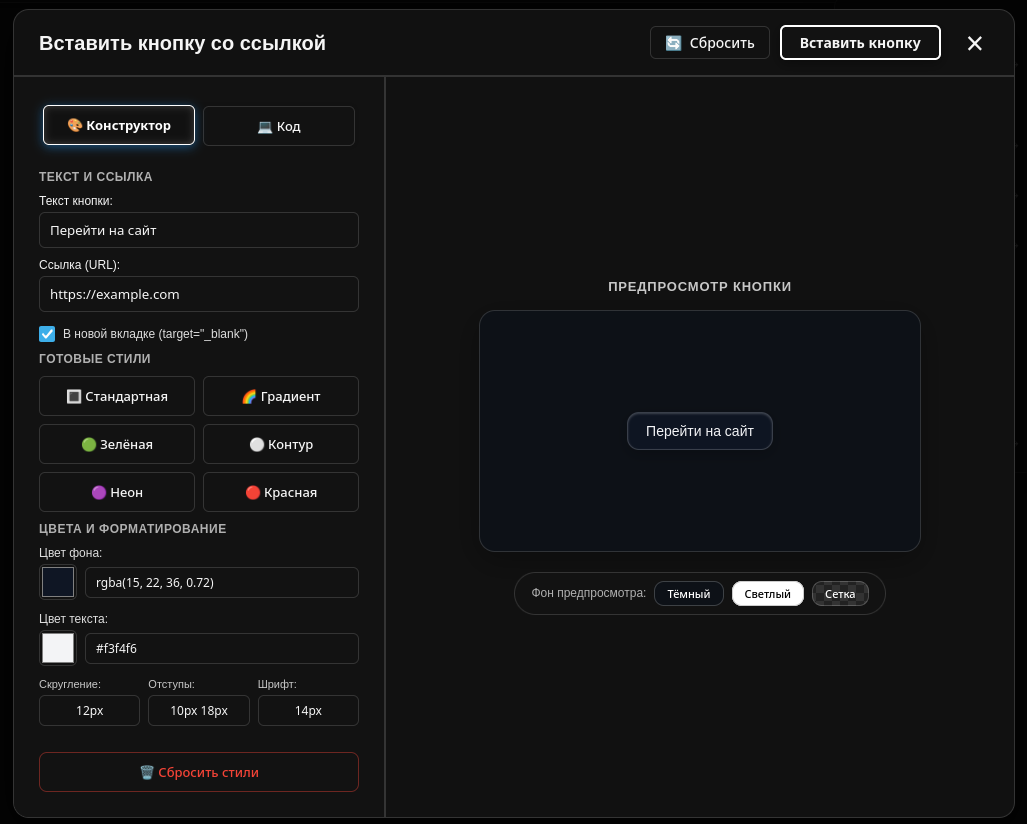Click the white circle icon on Контур
Screen dimensions: 1027x824
[x=257, y=444]
